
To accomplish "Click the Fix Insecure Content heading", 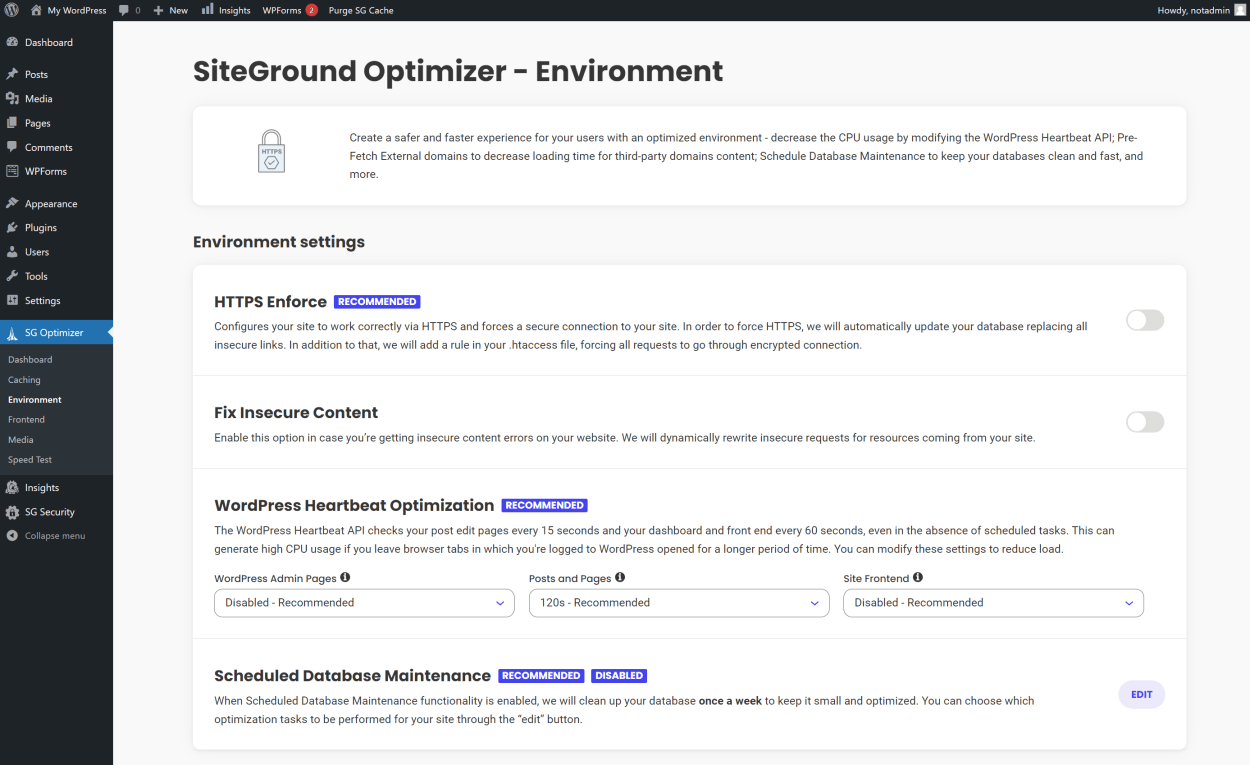I will click(296, 412).
